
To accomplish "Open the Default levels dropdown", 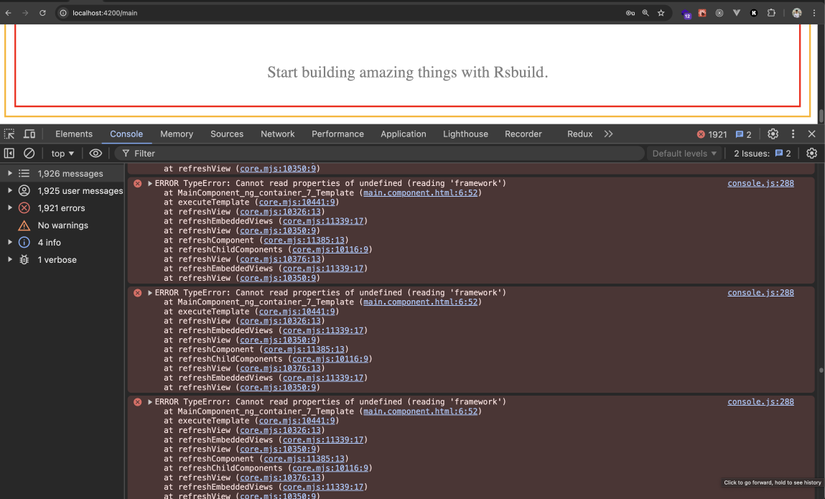I will click(x=684, y=153).
